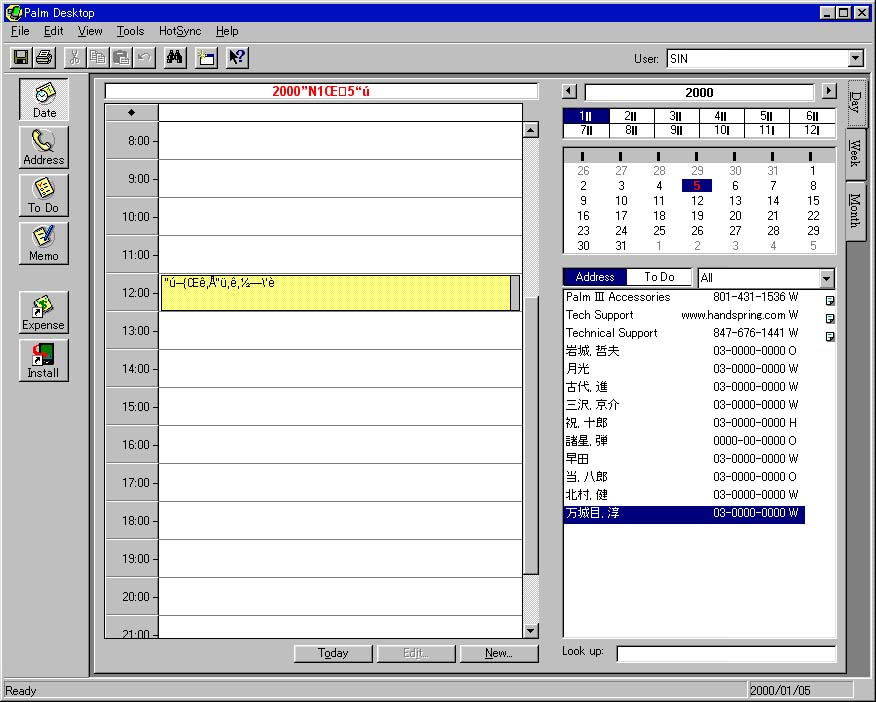Switch to the To Do module
Image resolution: width=876 pixels, height=702 pixels.
click(44, 195)
